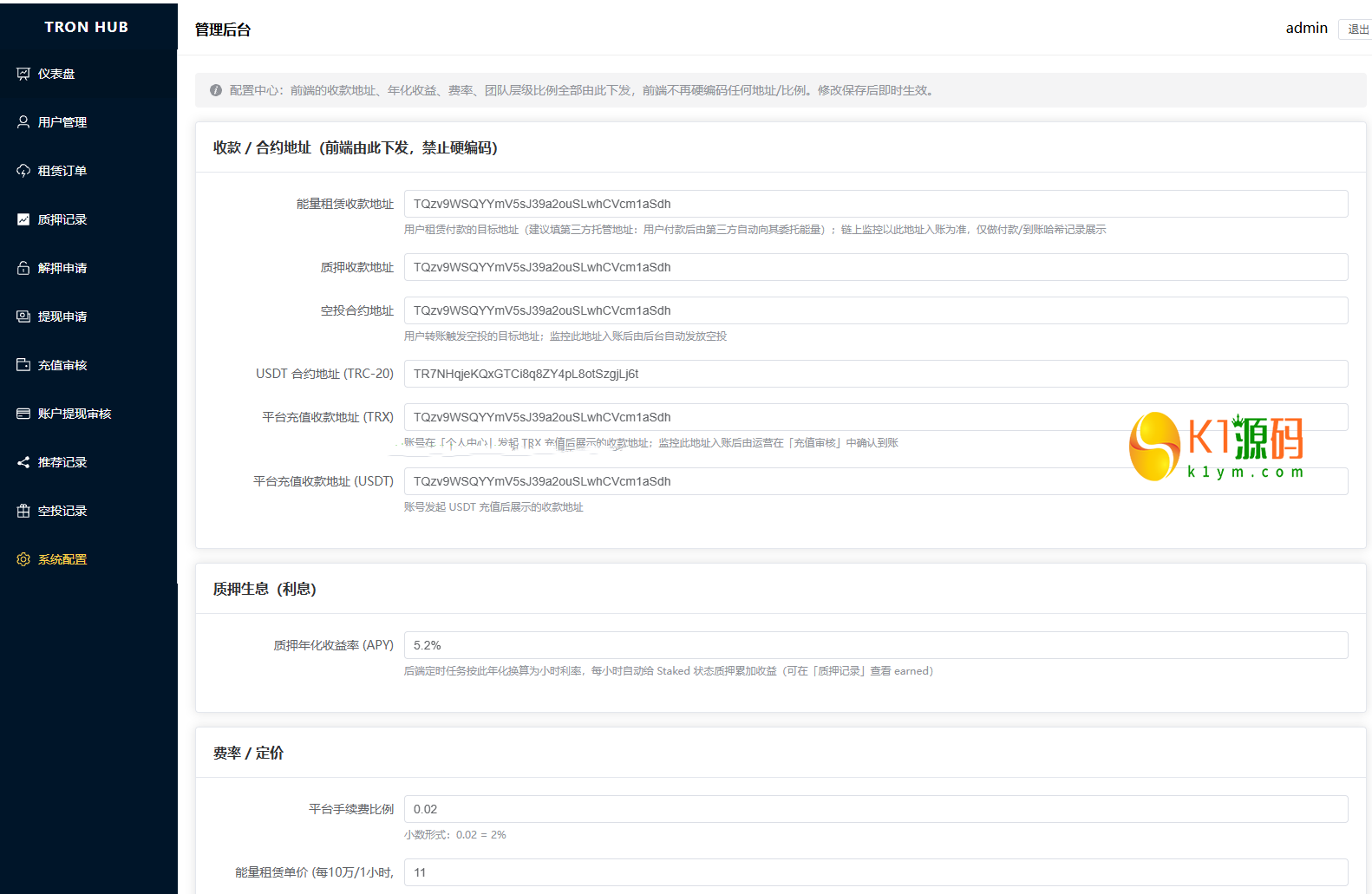This screenshot has height=894, width=1372.
Task: Focus the 质押收款地址 input field
Action: tap(876, 267)
